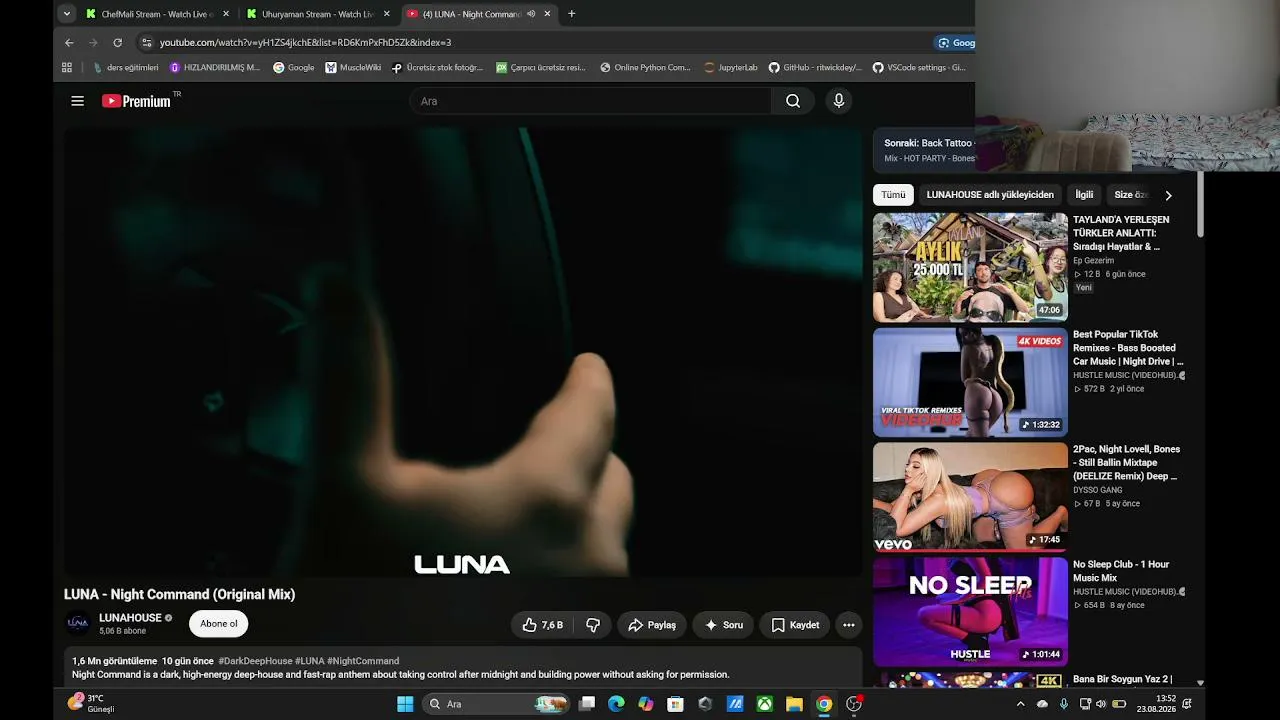Open Copilot from the taskbar

click(x=646, y=704)
